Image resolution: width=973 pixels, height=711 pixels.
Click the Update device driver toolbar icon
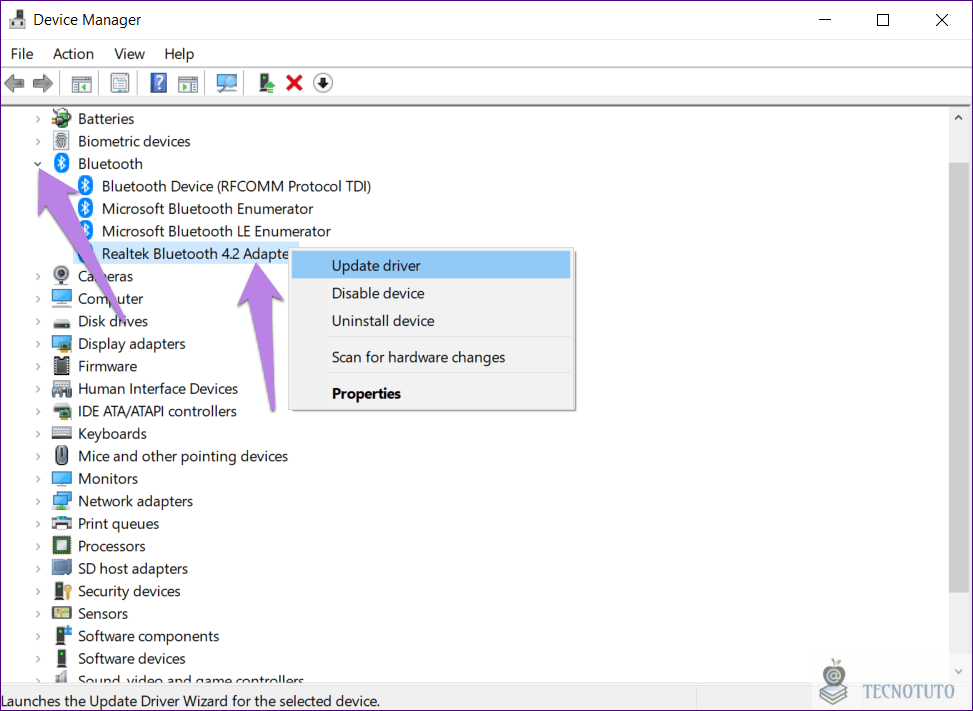[266, 83]
